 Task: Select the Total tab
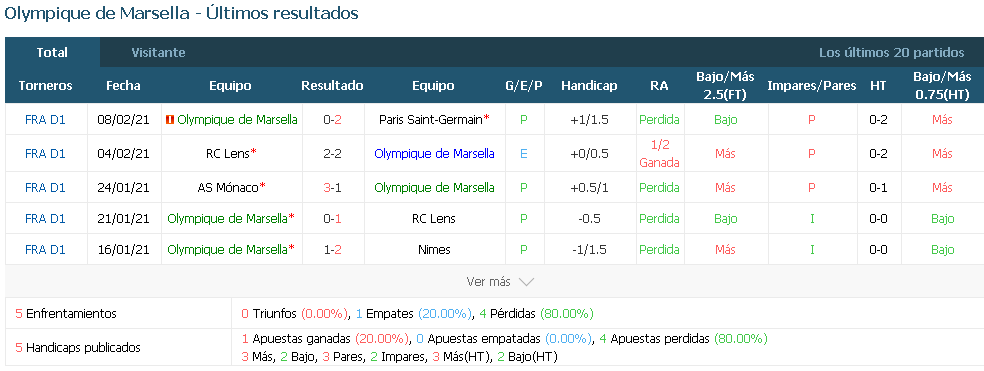pyautogui.click(x=52, y=53)
